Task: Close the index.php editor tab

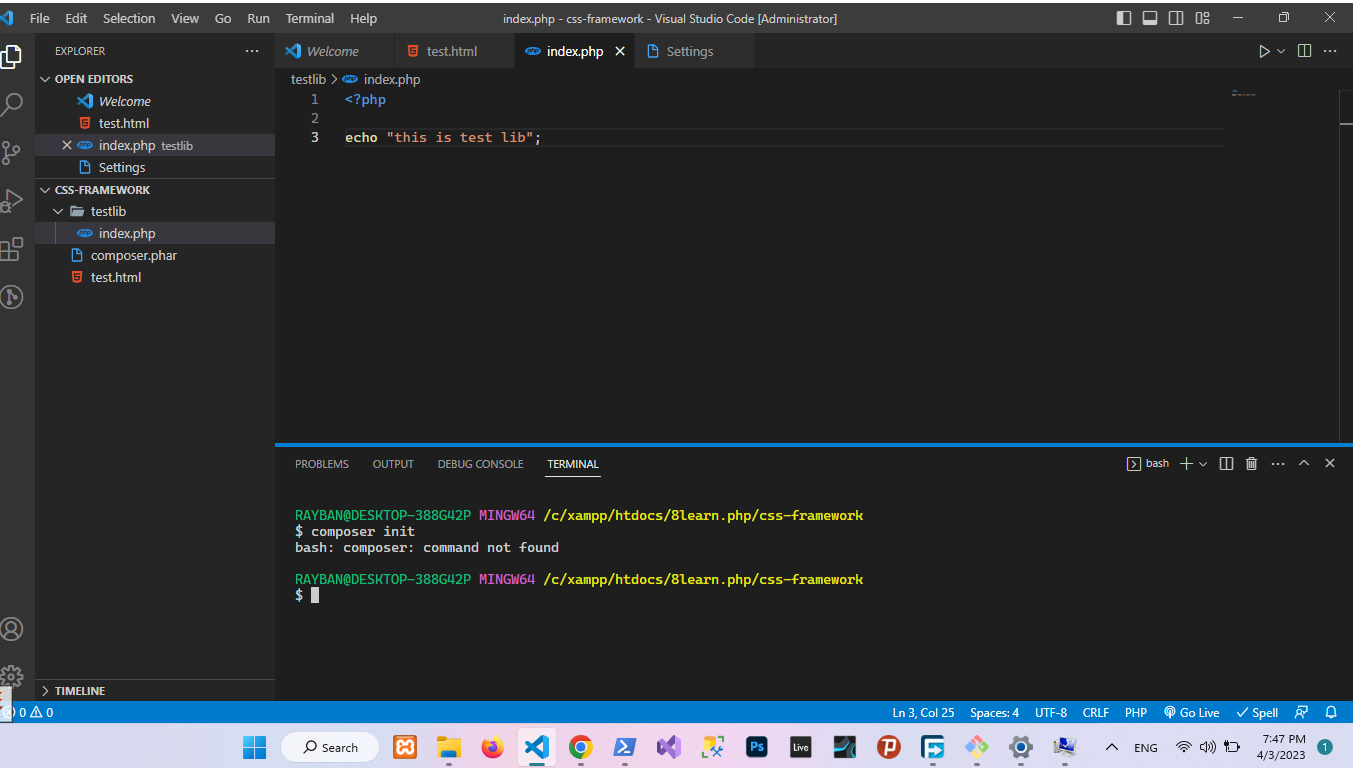Action: (x=620, y=51)
